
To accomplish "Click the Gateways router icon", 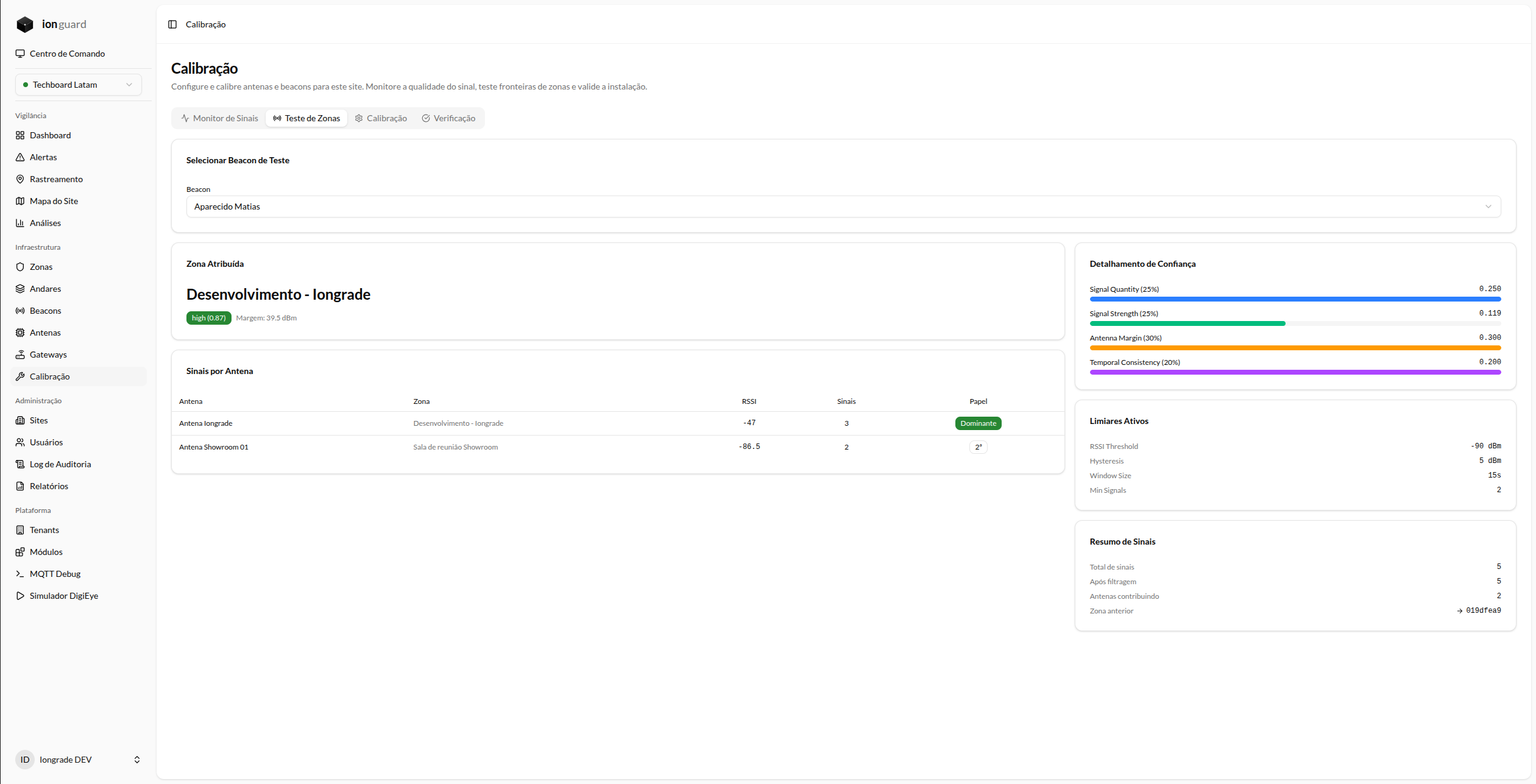I will click(20, 355).
